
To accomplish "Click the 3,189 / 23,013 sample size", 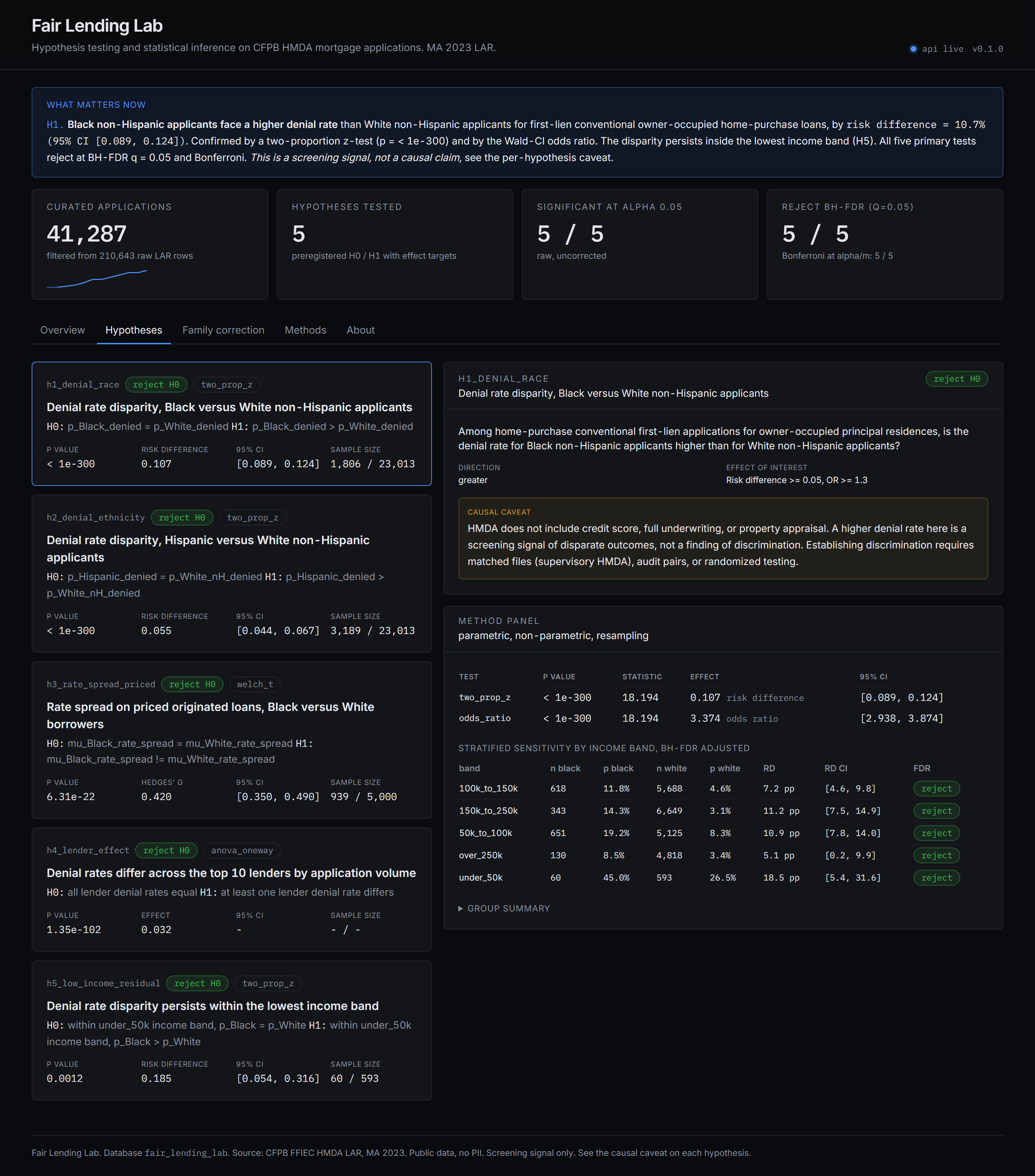I will 372,631.
